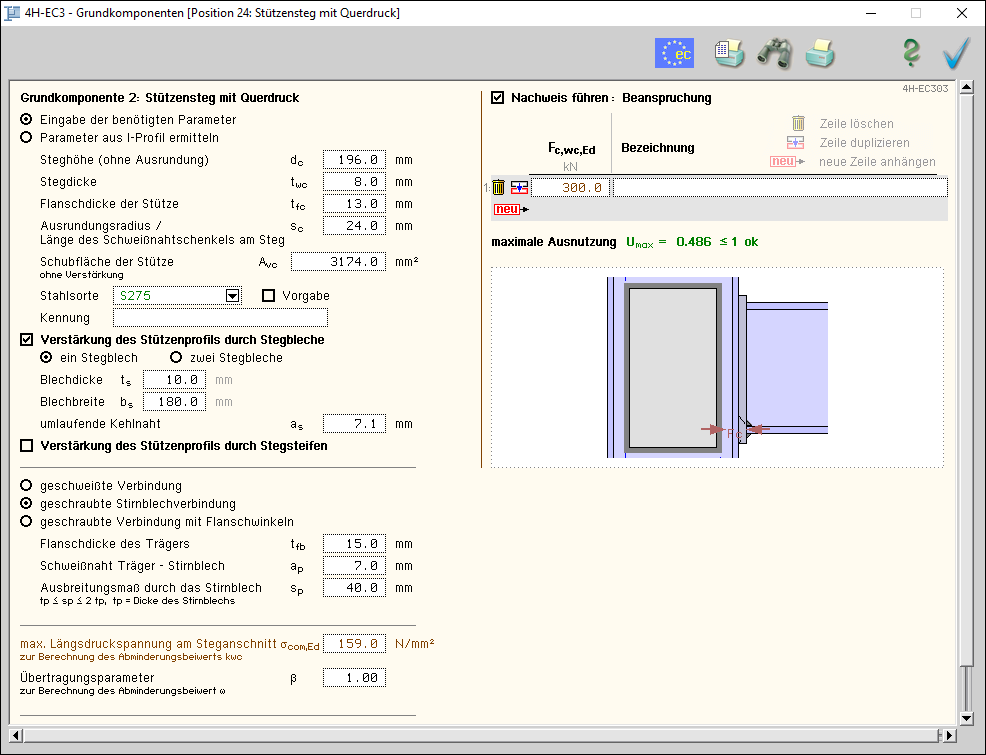Open the binoculars preview icon
Image resolution: width=986 pixels, height=755 pixels.
click(774, 53)
